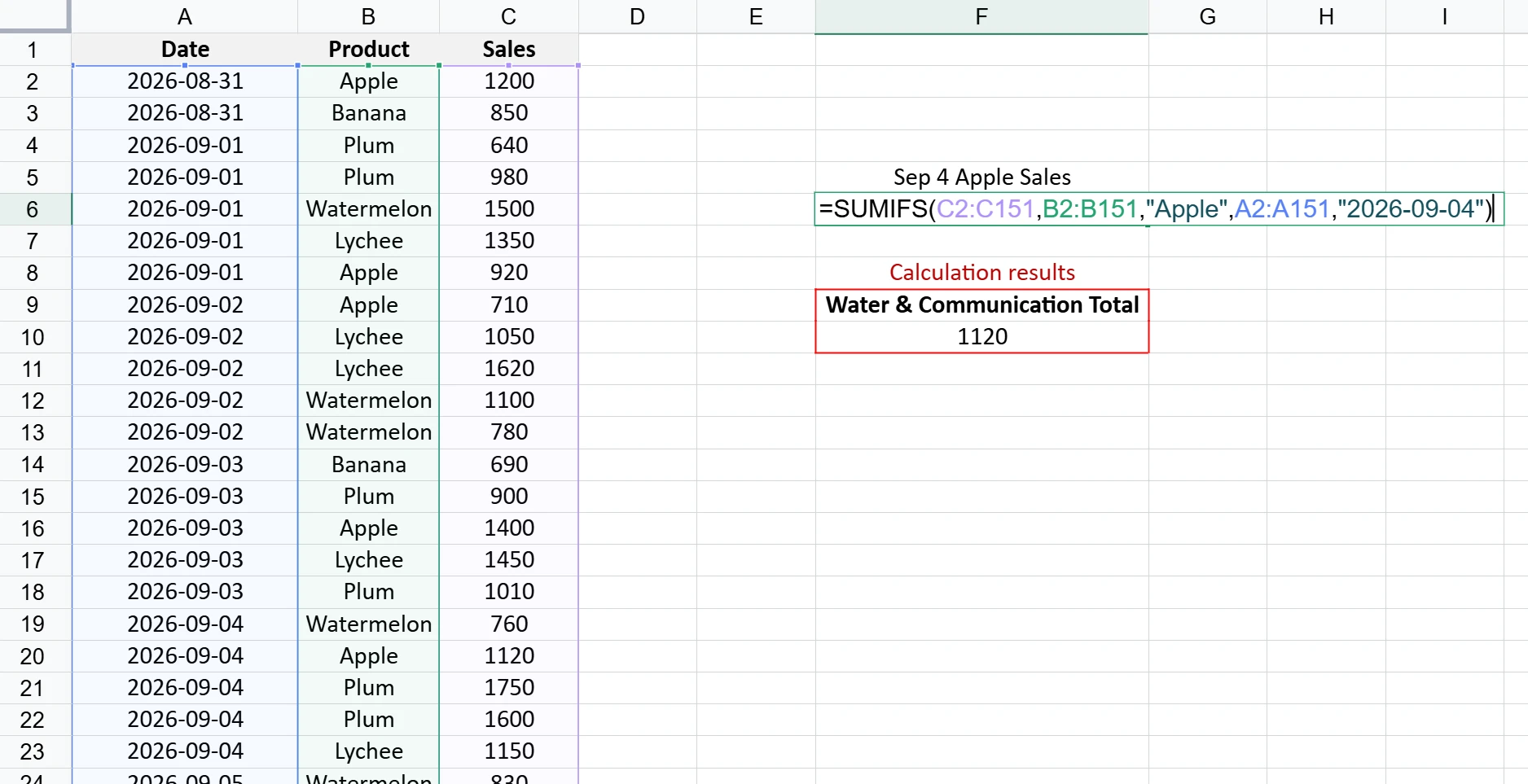Screen dimensions: 1528x784
Task: Select the "Water & Communication Total" cell
Action: click(981, 304)
